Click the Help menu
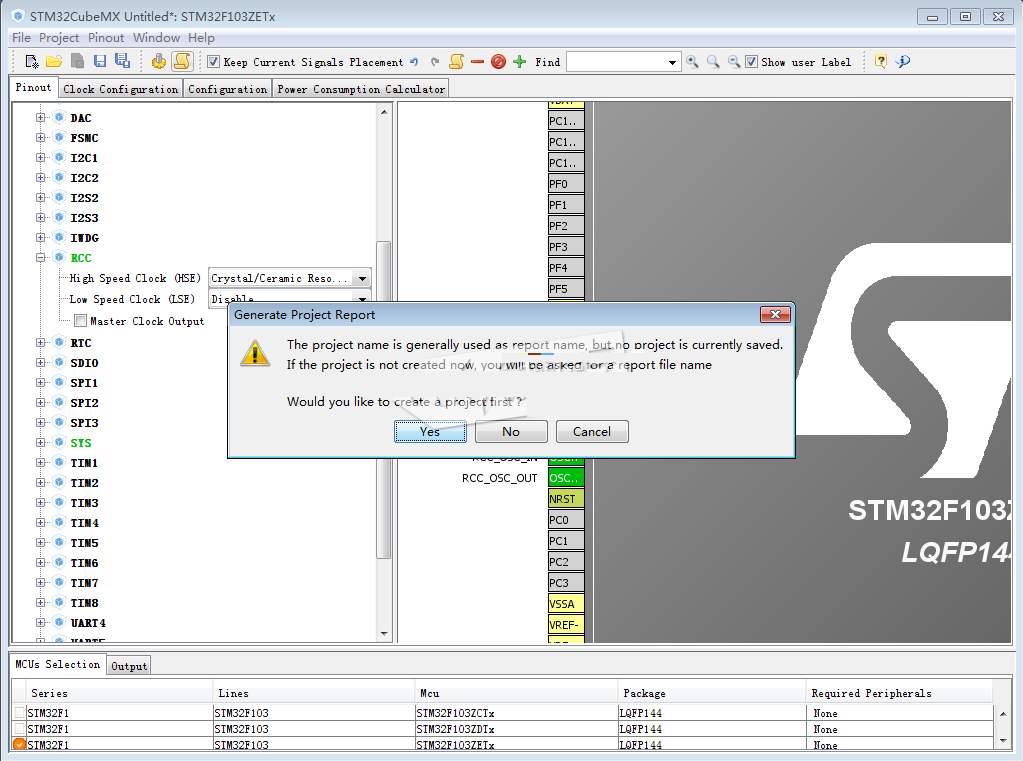Screen dimensions: 1023x761 click(x=201, y=38)
